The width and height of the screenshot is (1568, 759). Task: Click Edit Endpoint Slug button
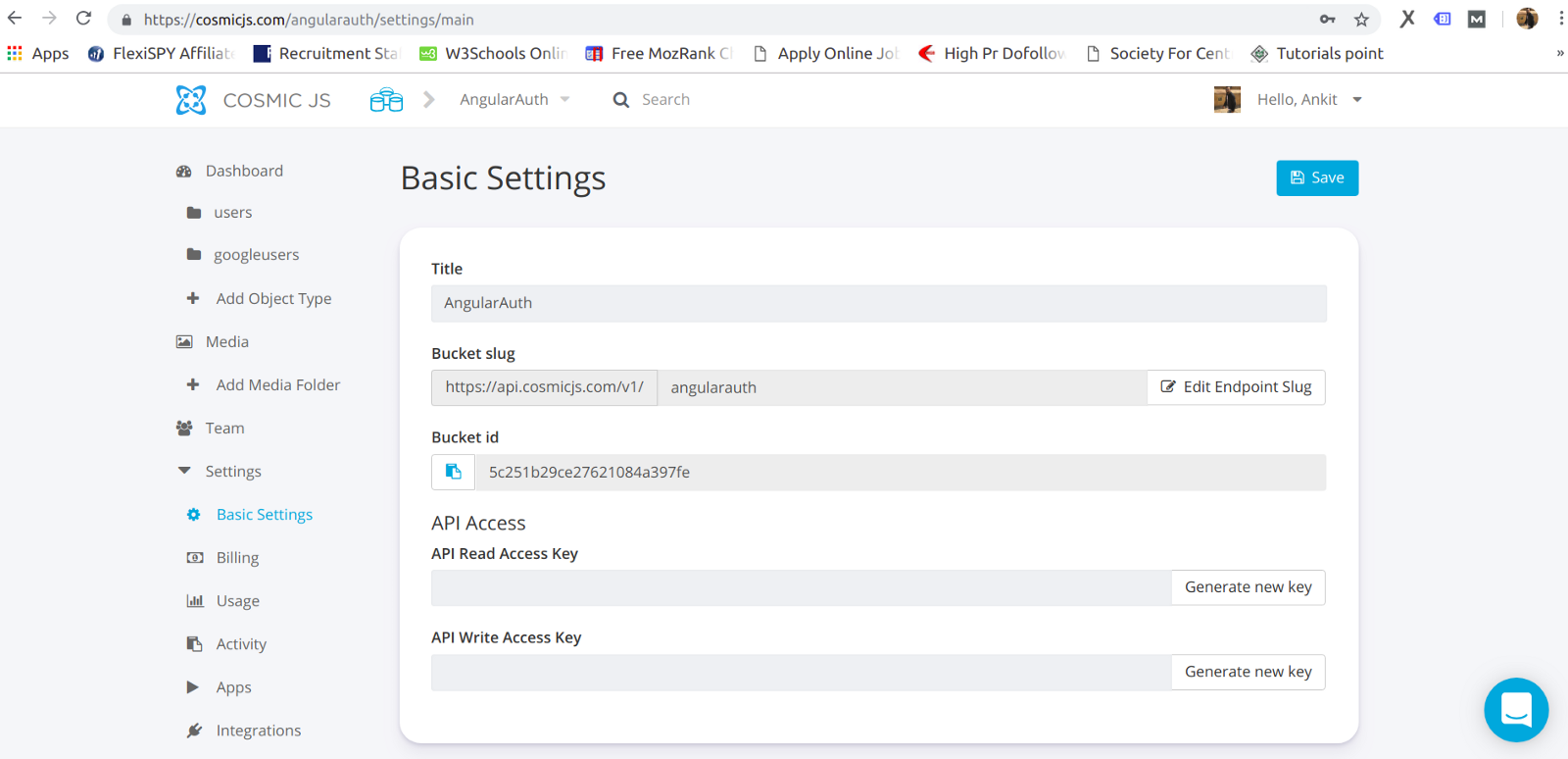tap(1236, 387)
